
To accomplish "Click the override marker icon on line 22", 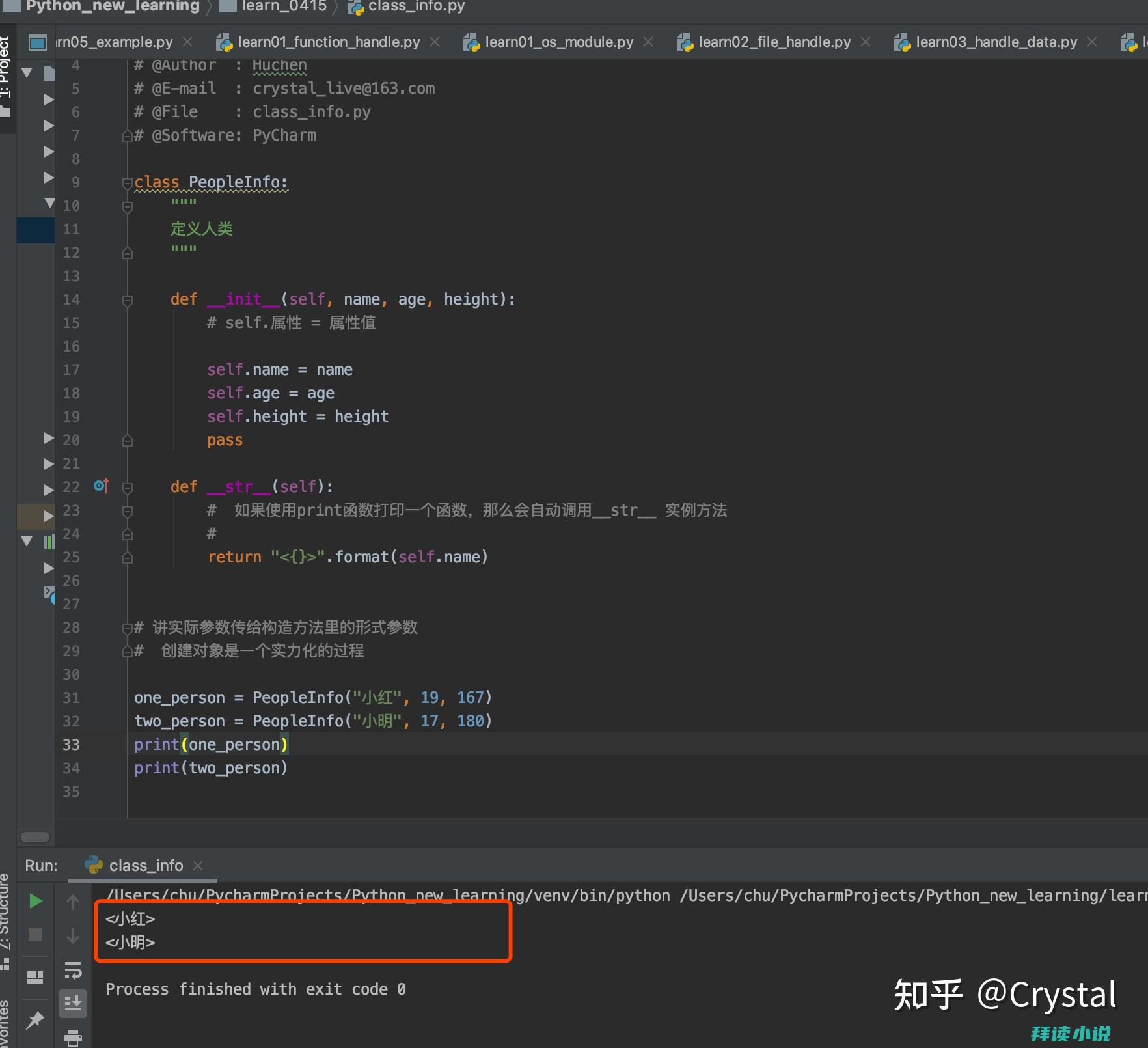I will click(x=101, y=486).
